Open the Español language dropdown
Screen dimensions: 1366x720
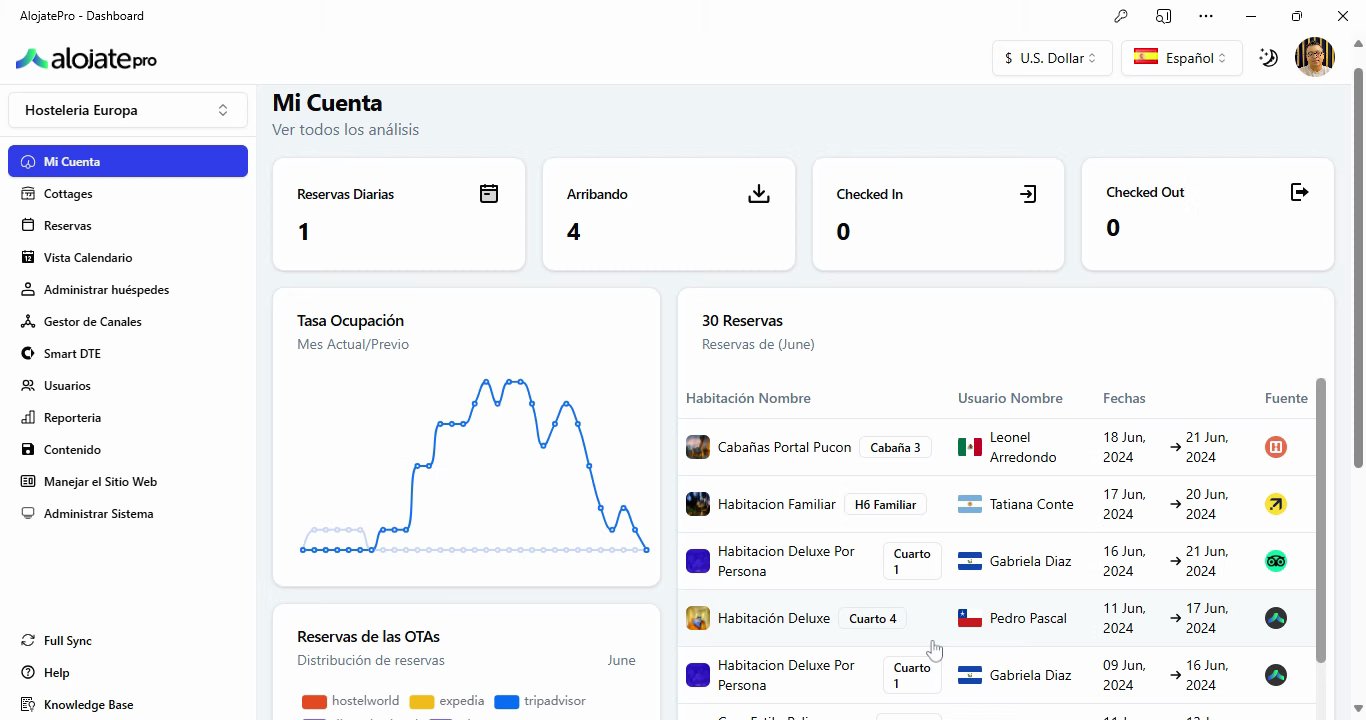(x=1181, y=58)
